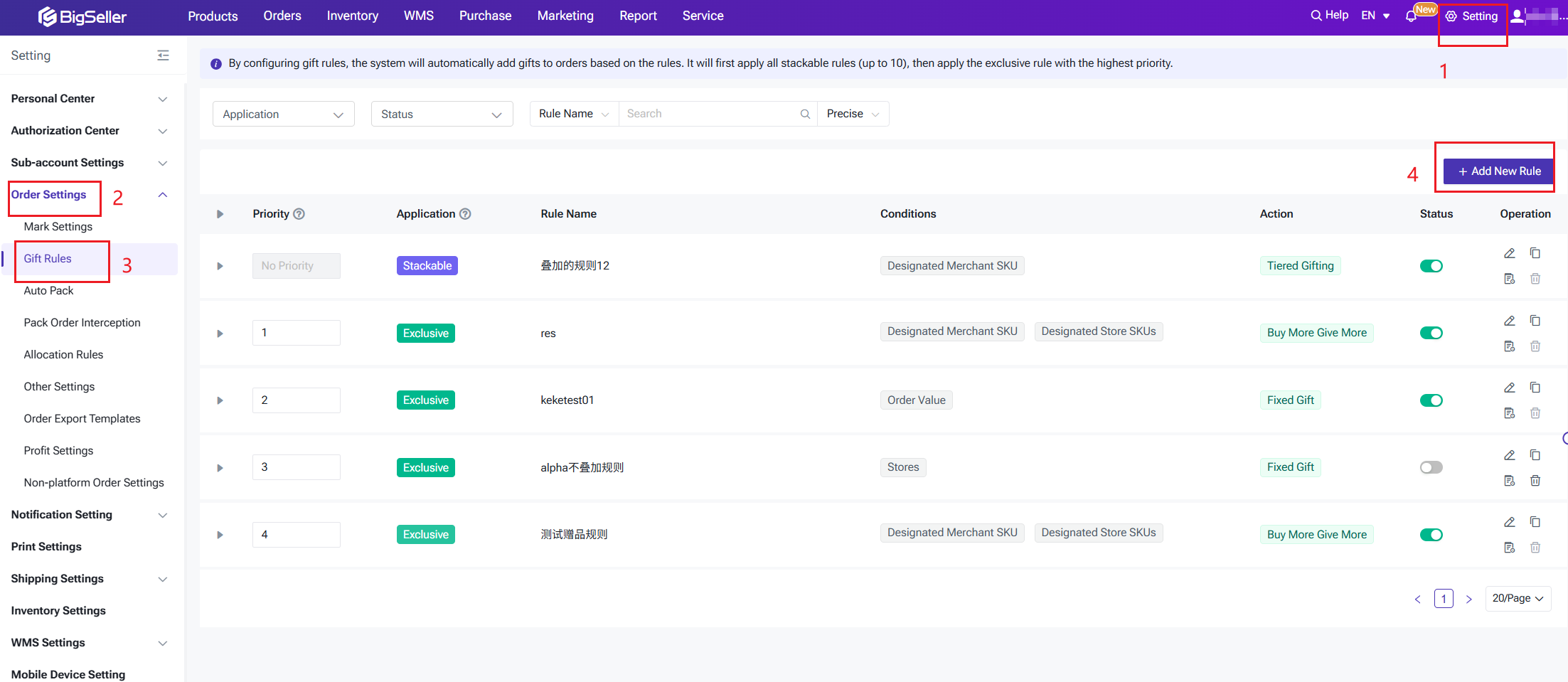Click the Priority help question icon
1568x682 pixels.
tap(299, 214)
